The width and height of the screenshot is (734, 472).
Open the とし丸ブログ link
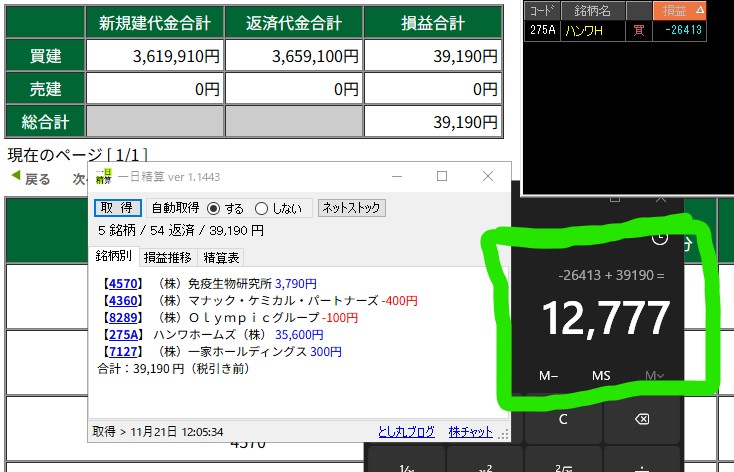407,432
